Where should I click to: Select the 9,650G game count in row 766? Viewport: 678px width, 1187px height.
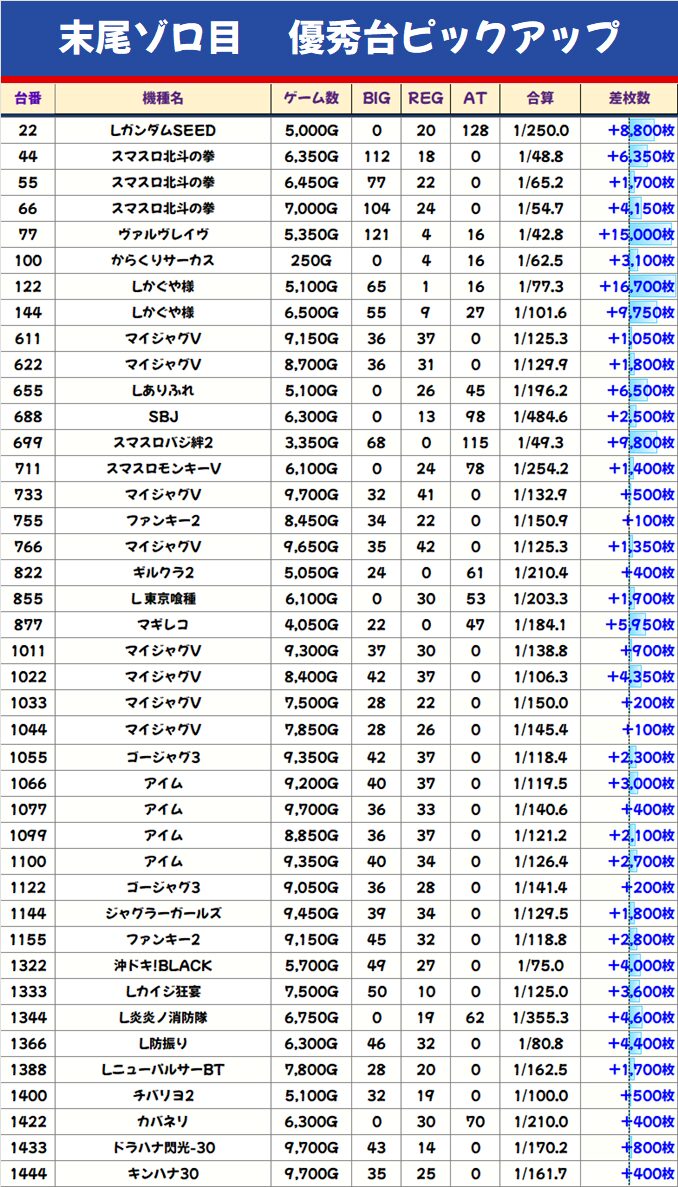[x=312, y=547]
